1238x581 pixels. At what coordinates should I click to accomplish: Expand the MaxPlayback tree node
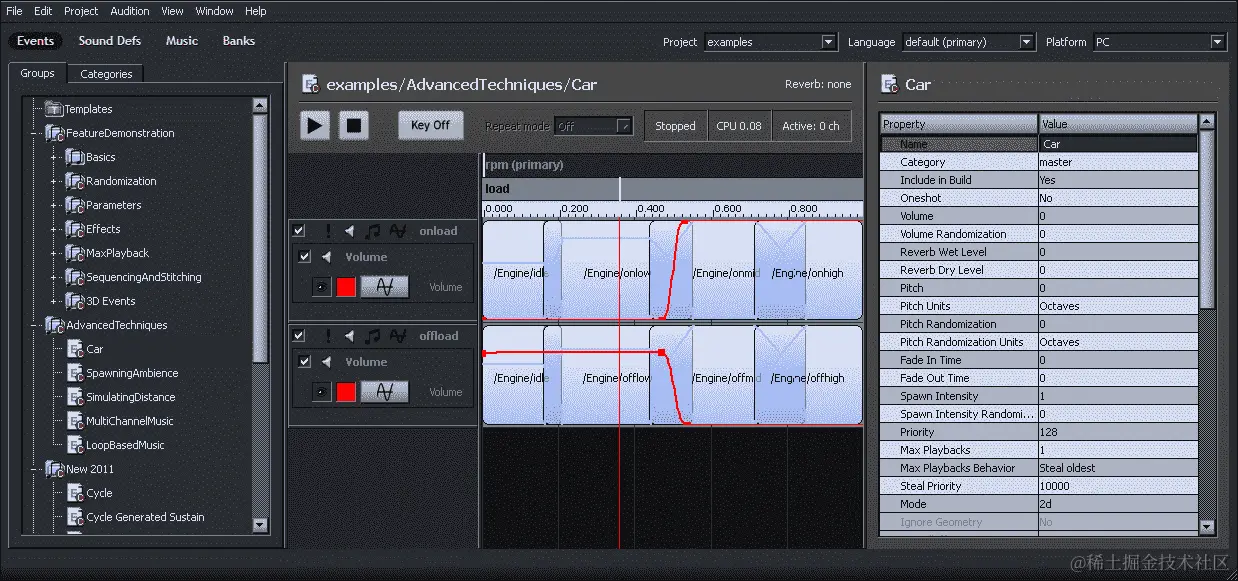(54, 253)
